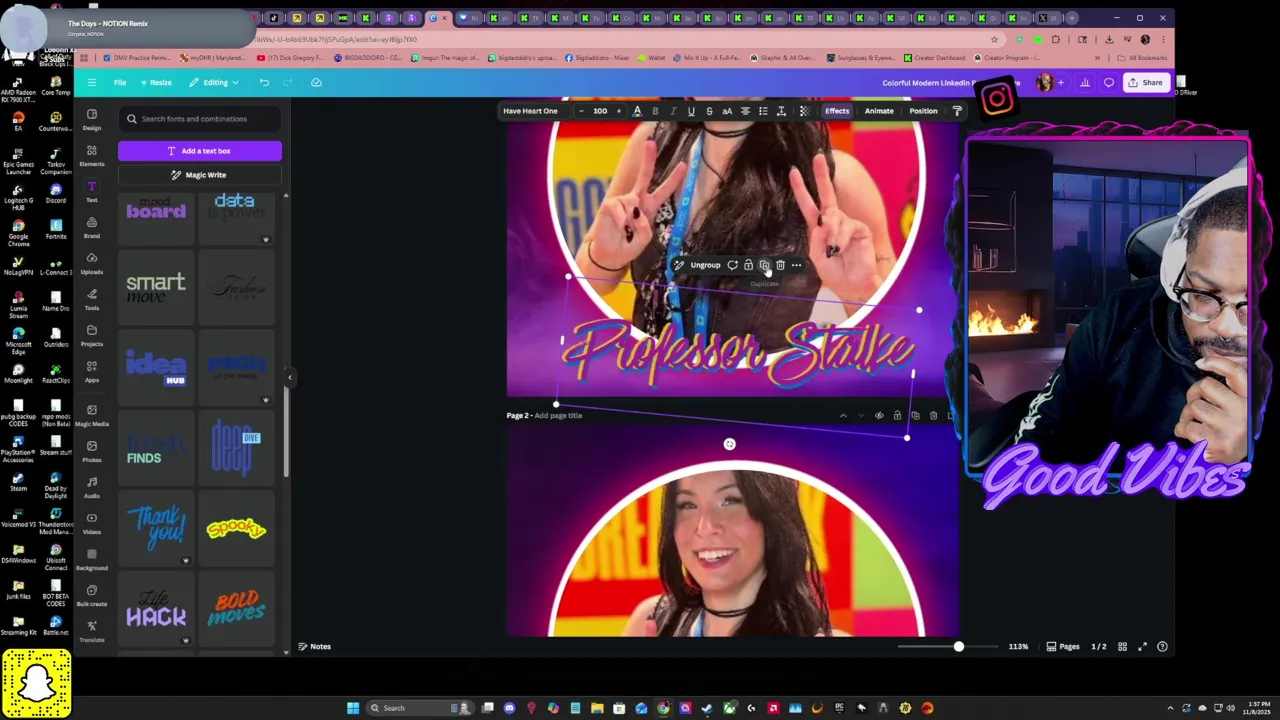Open the Translate tool in sidebar
The image size is (1280, 720).
92,631
